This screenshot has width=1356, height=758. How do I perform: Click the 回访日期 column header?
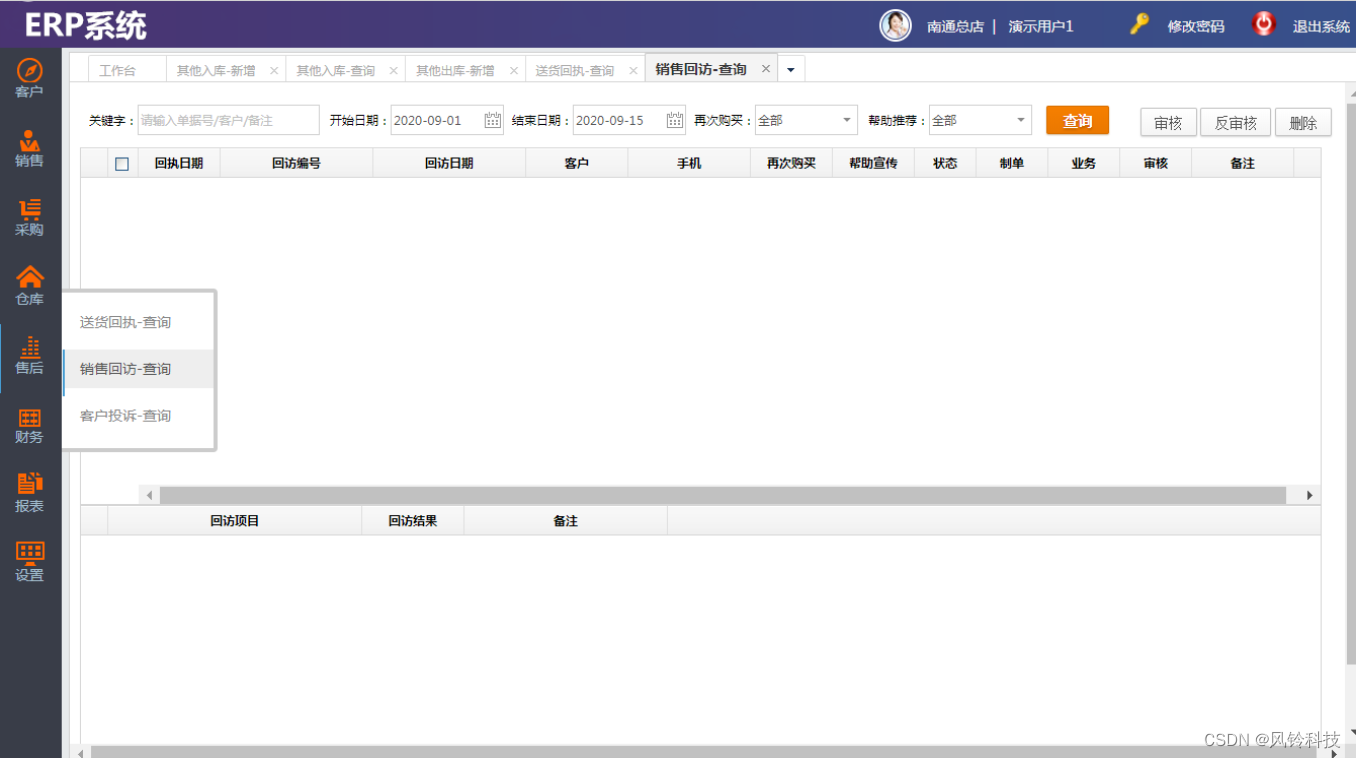(x=449, y=163)
